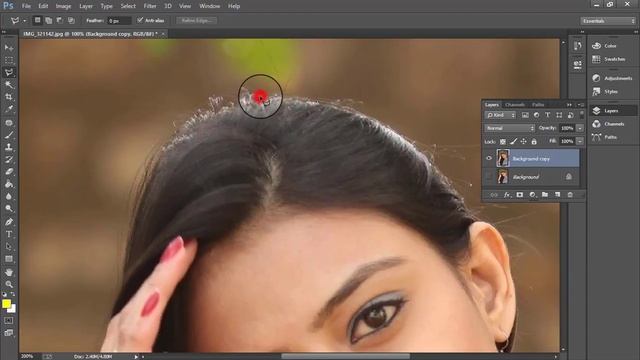This screenshot has width=640, height=360.
Task: Select Intersect with selection mode
Action: (x=71, y=20)
